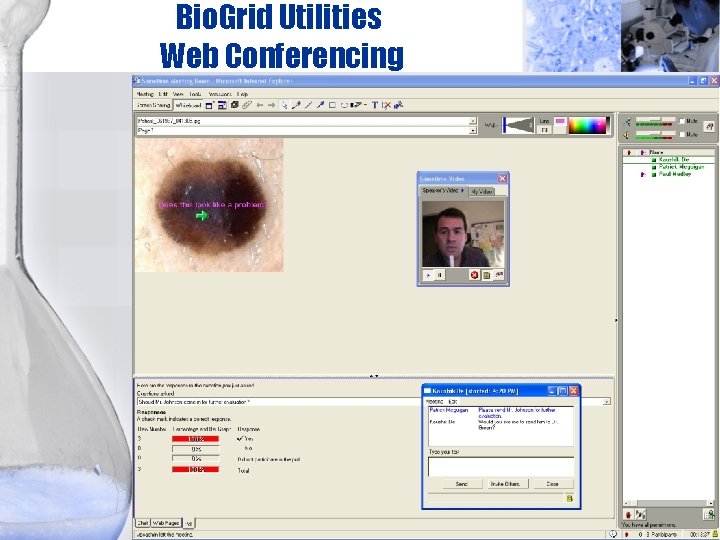Open the Help menu

point(242,94)
